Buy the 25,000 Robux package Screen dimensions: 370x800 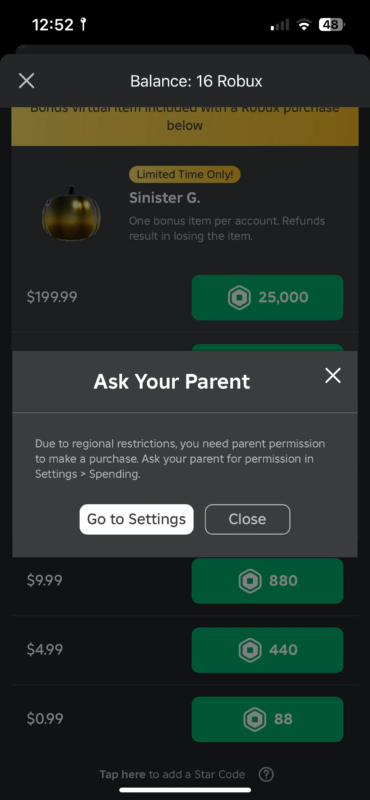267,297
